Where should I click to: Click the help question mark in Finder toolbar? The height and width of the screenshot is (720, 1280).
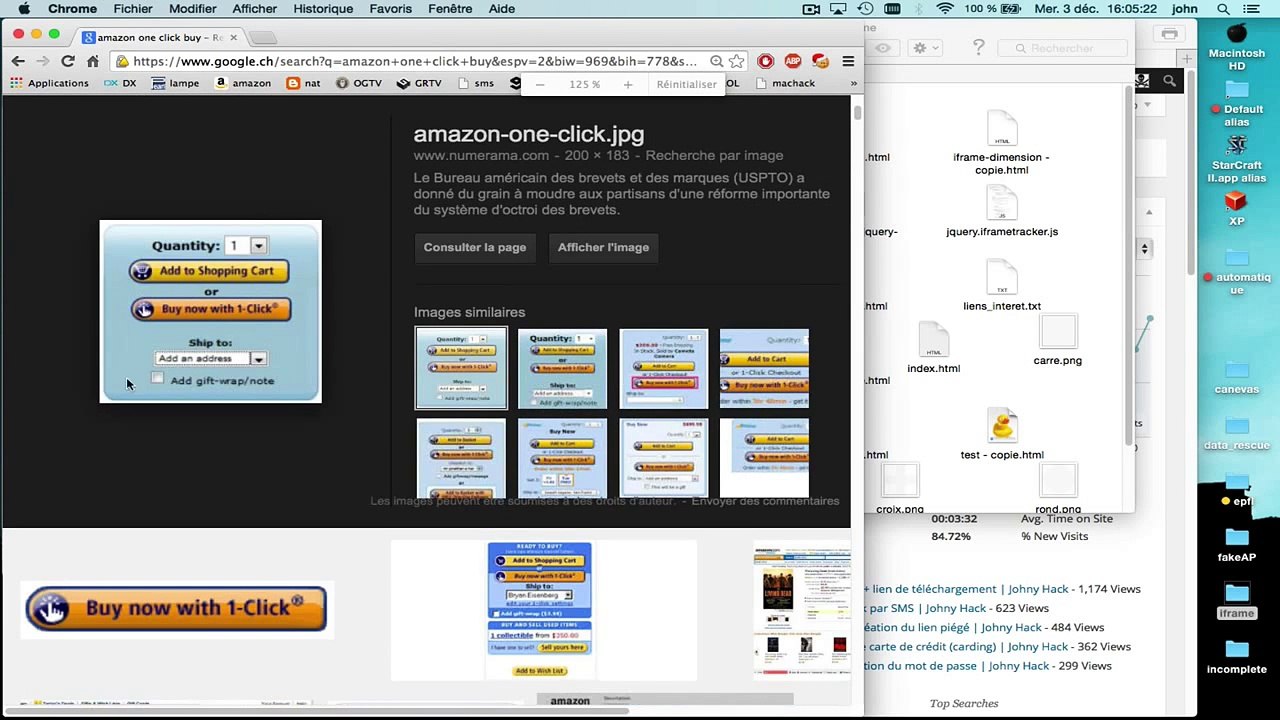(978, 48)
